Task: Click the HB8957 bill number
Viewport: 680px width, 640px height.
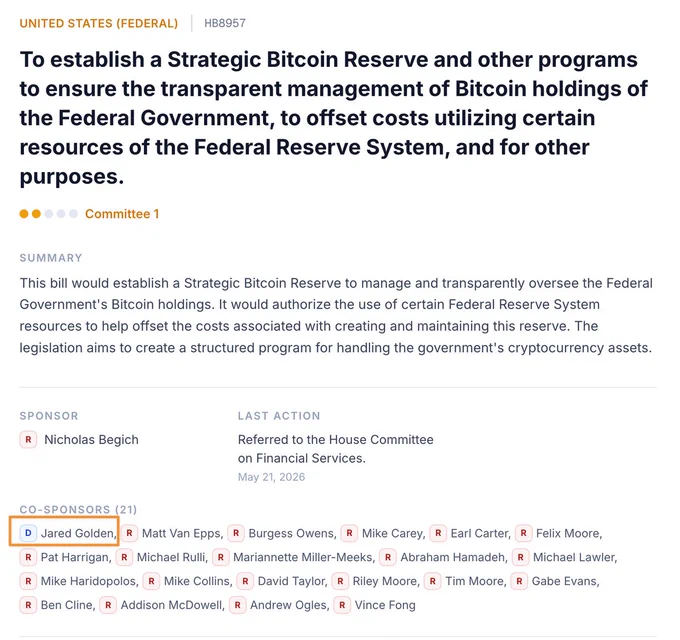Action: 225,23
